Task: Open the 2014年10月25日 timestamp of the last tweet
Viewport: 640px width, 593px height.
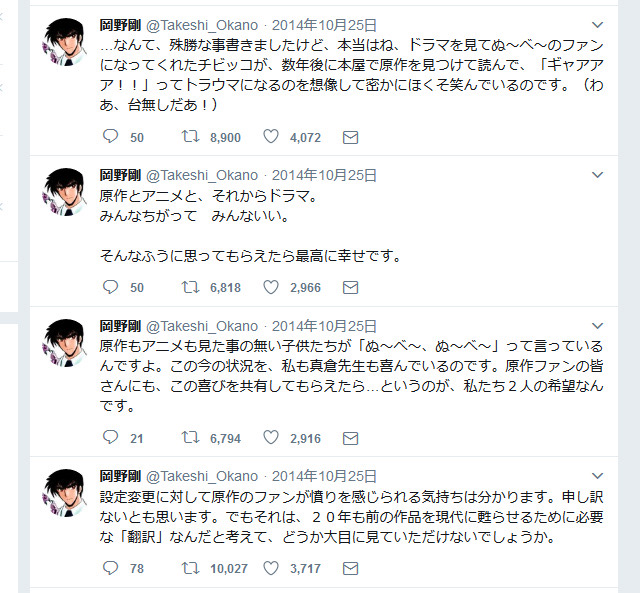Action: coord(324,476)
